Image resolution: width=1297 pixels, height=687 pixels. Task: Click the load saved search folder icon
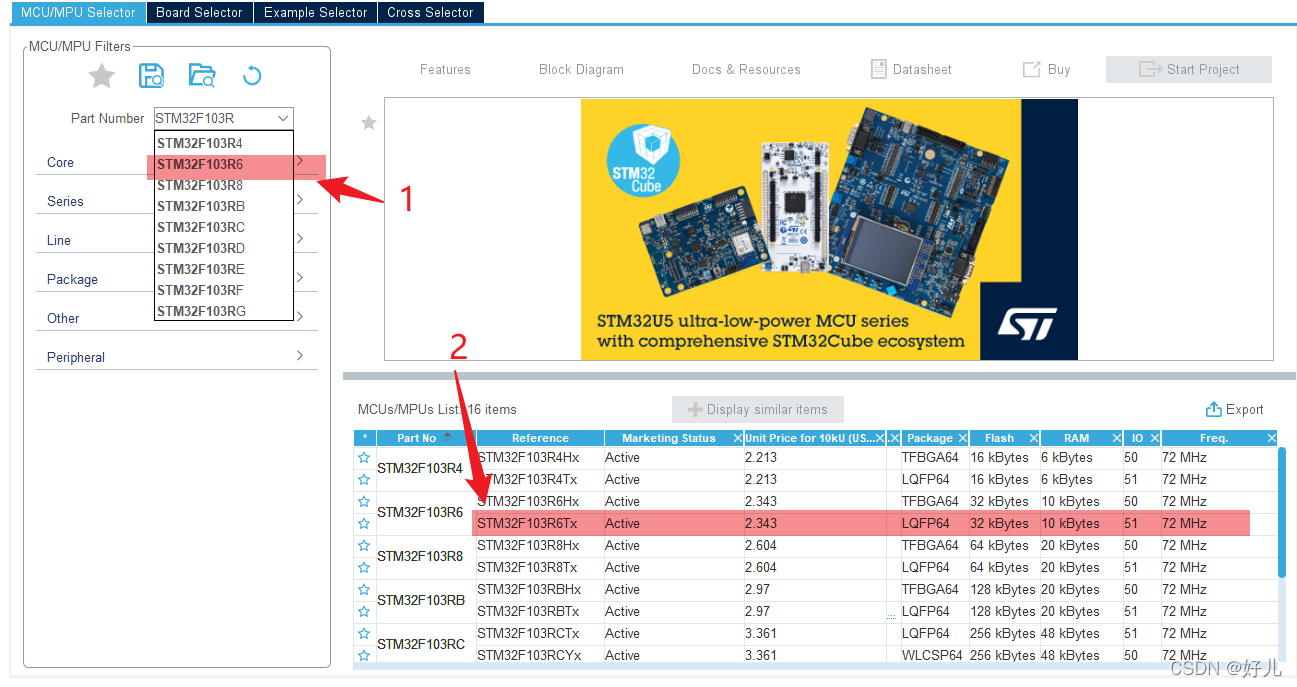(x=202, y=75)
